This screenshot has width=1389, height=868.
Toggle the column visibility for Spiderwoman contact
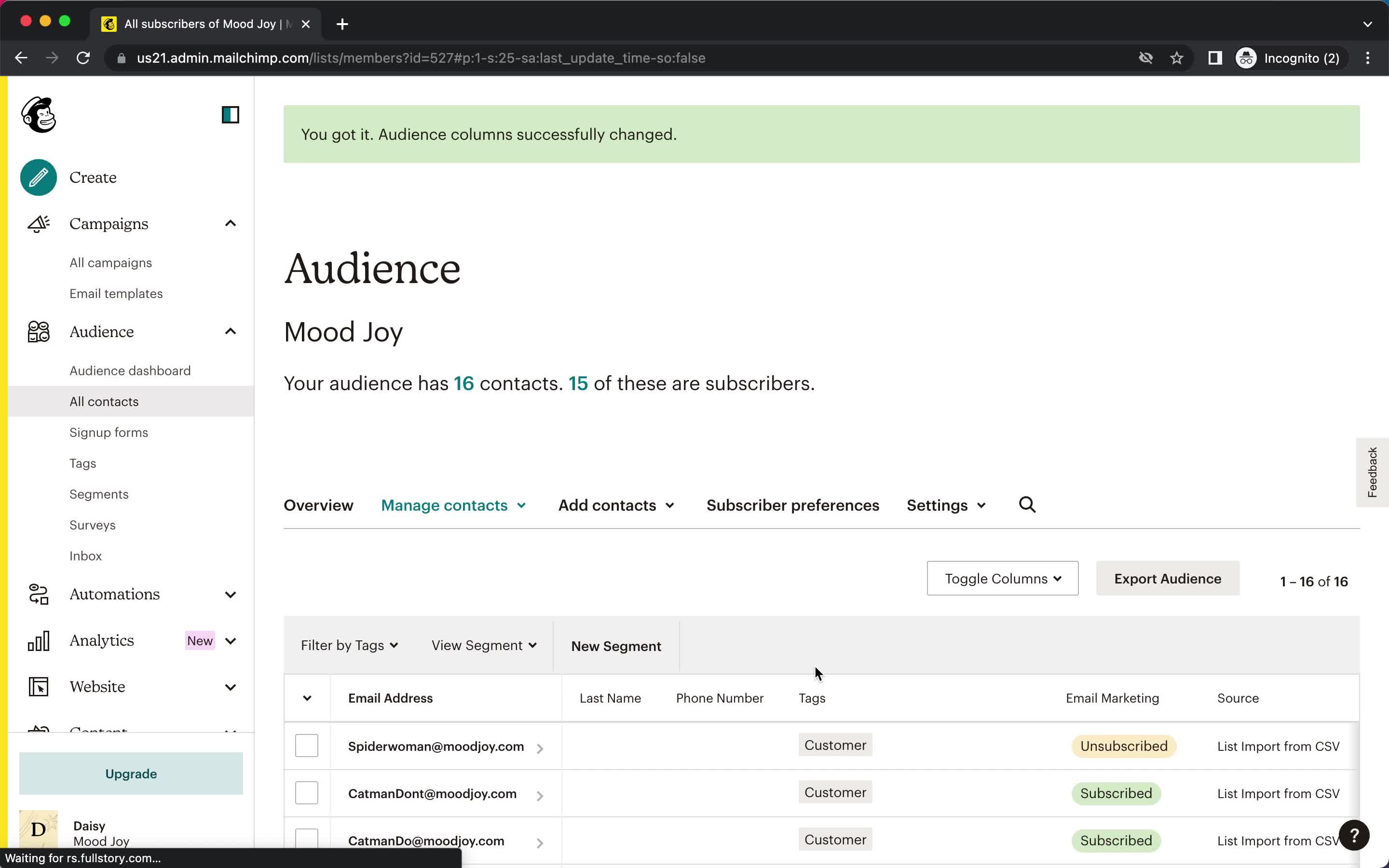coord(540,747)
